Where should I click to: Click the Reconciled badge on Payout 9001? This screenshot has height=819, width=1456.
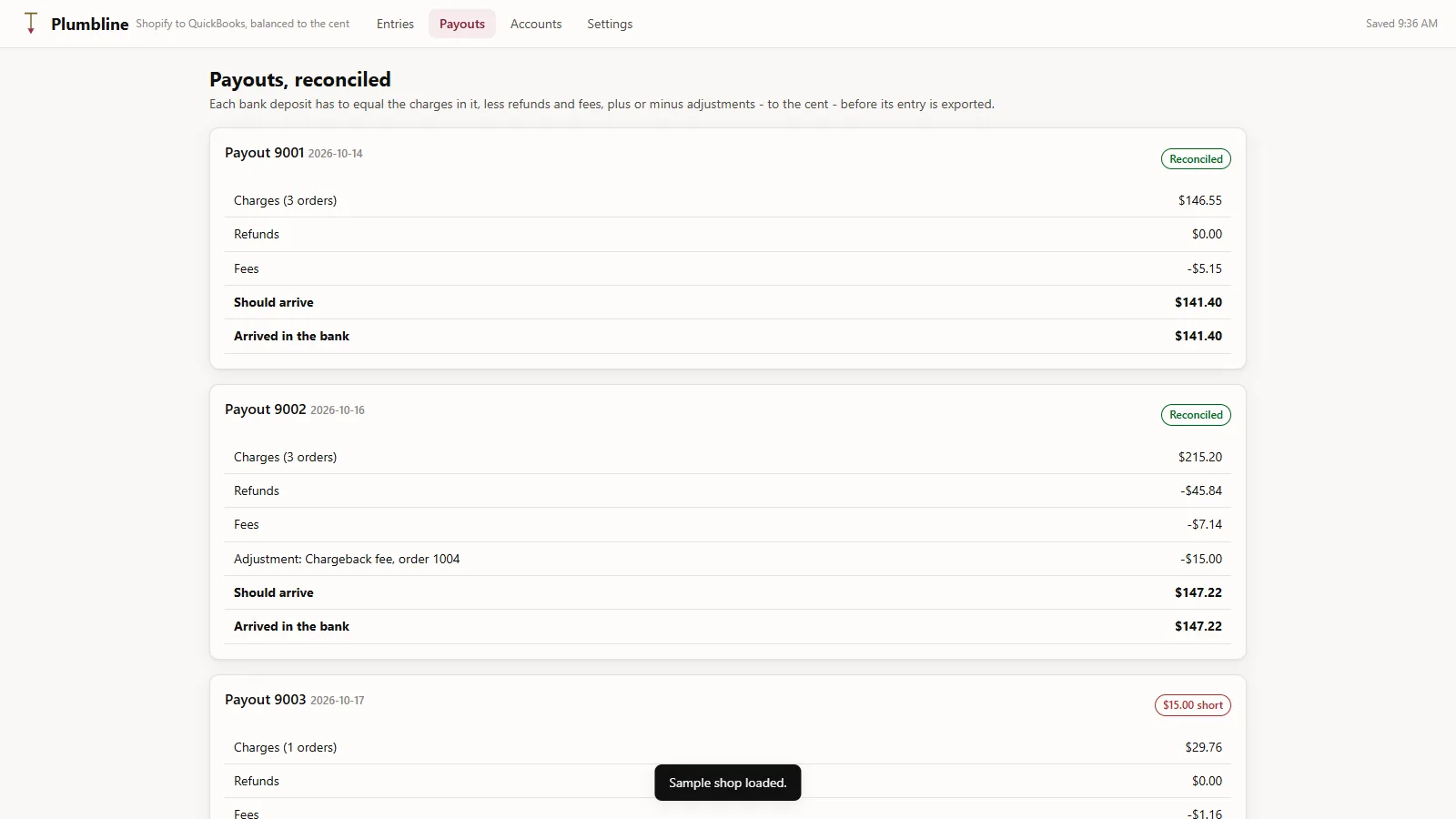[x=1196, y=159]
